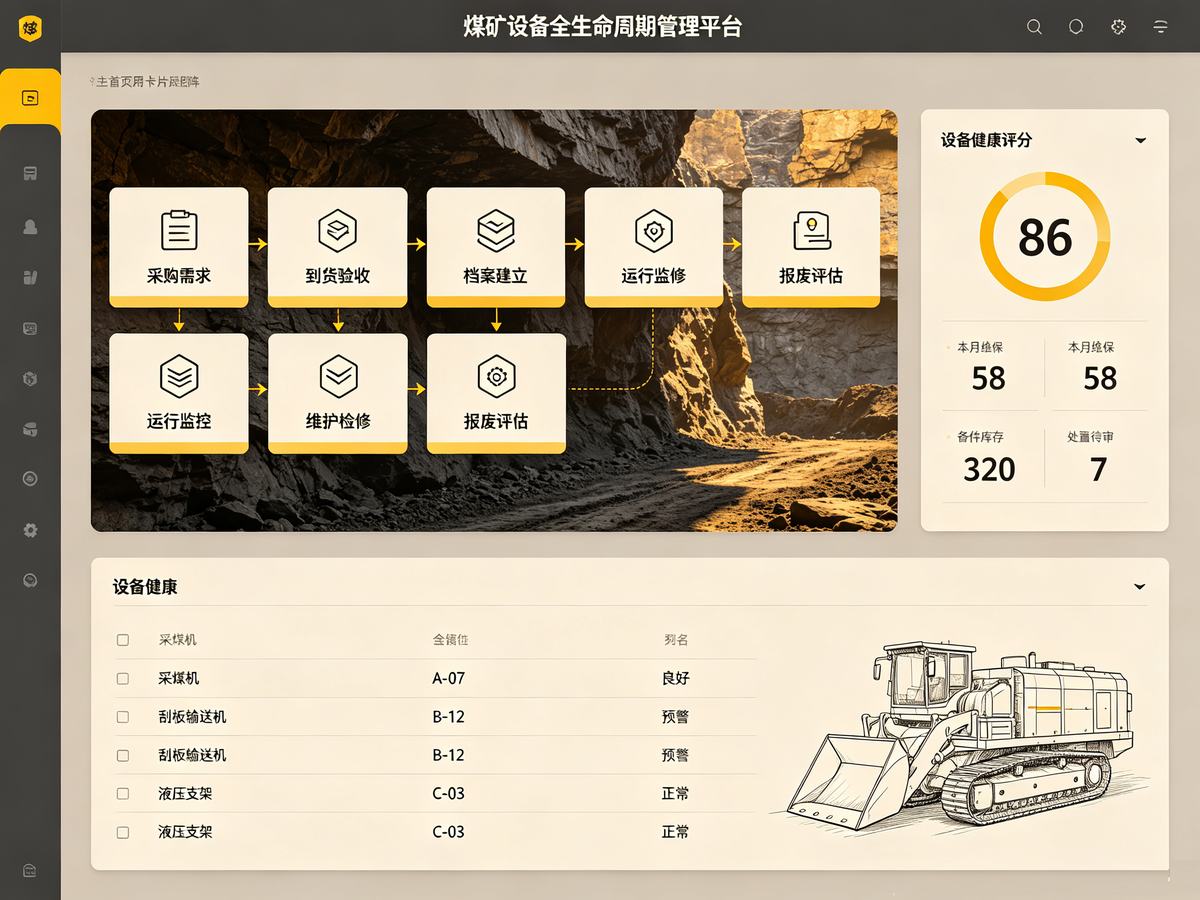Click the hexagon icon on 维护检修 card
1200x900 pixels.
(x=338, y=376)
